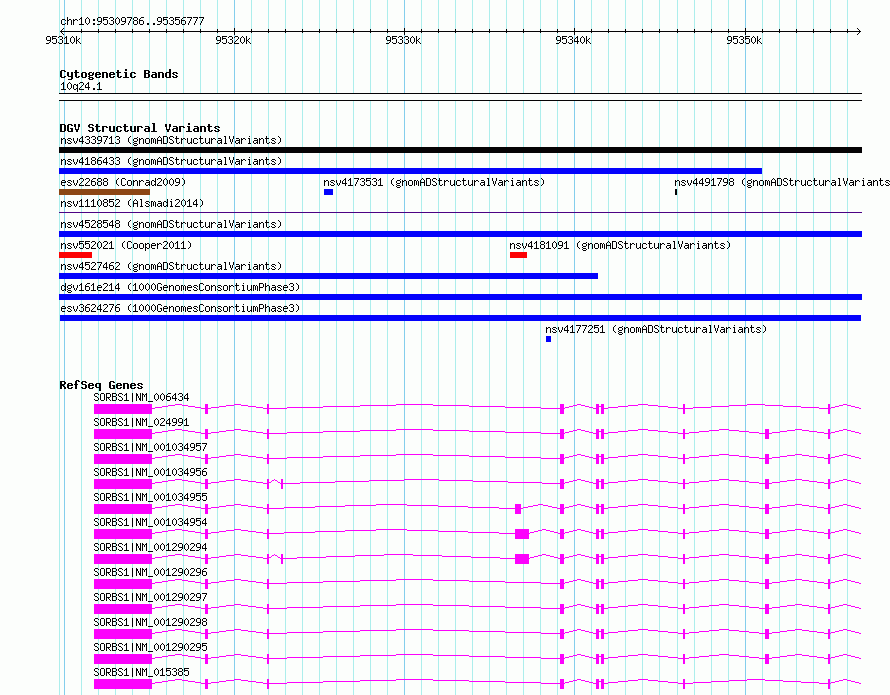The height and width of the screenshot is (695, 890).
Task: Click the large exon block of NM_015385
Action: point(123,684)
